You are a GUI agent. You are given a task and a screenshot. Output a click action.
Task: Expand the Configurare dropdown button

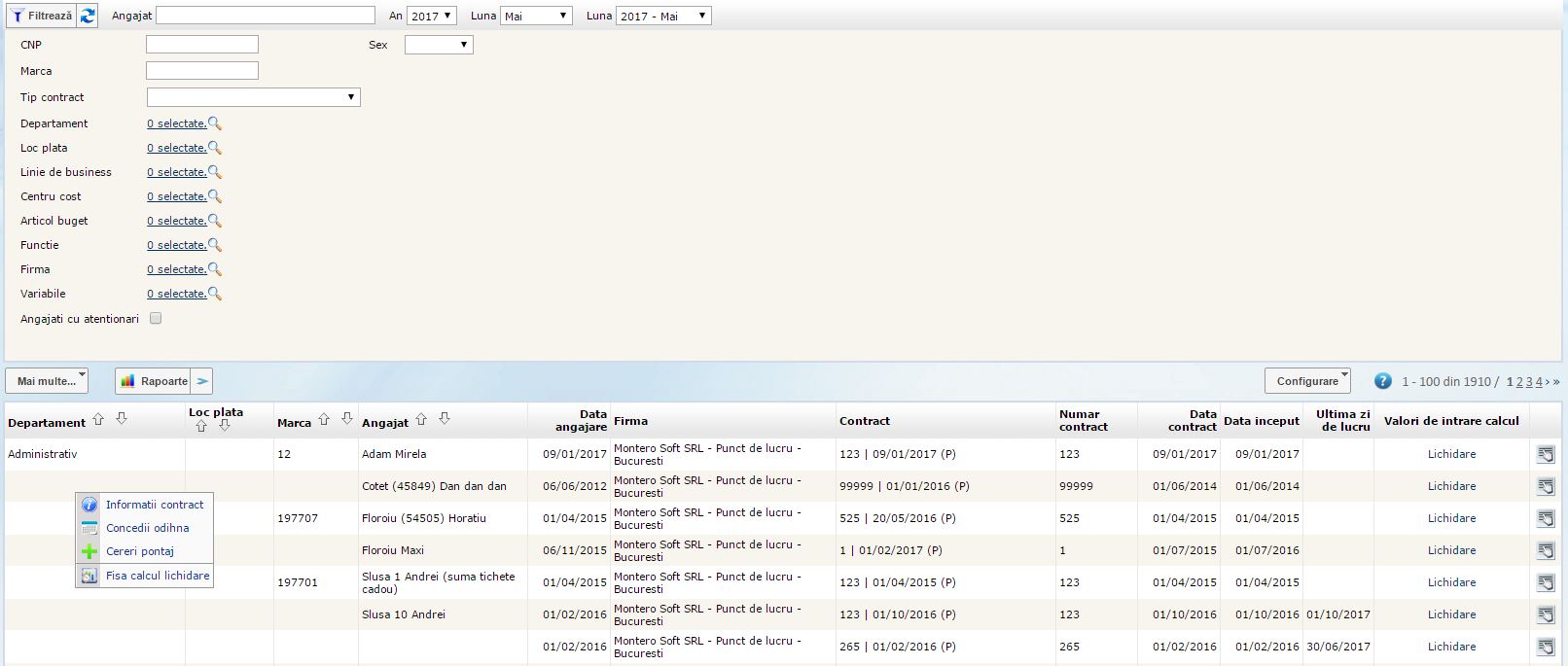1307,381
